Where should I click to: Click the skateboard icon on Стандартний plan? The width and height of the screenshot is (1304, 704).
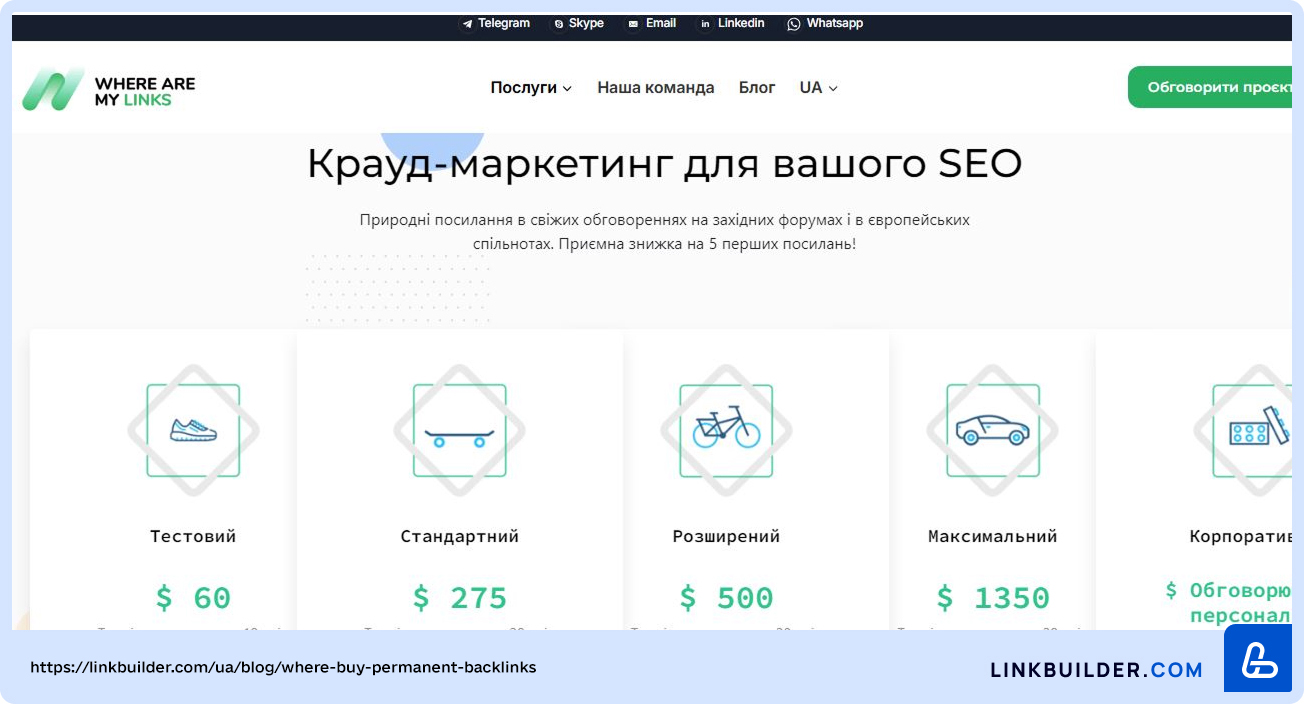pos(459,431)
